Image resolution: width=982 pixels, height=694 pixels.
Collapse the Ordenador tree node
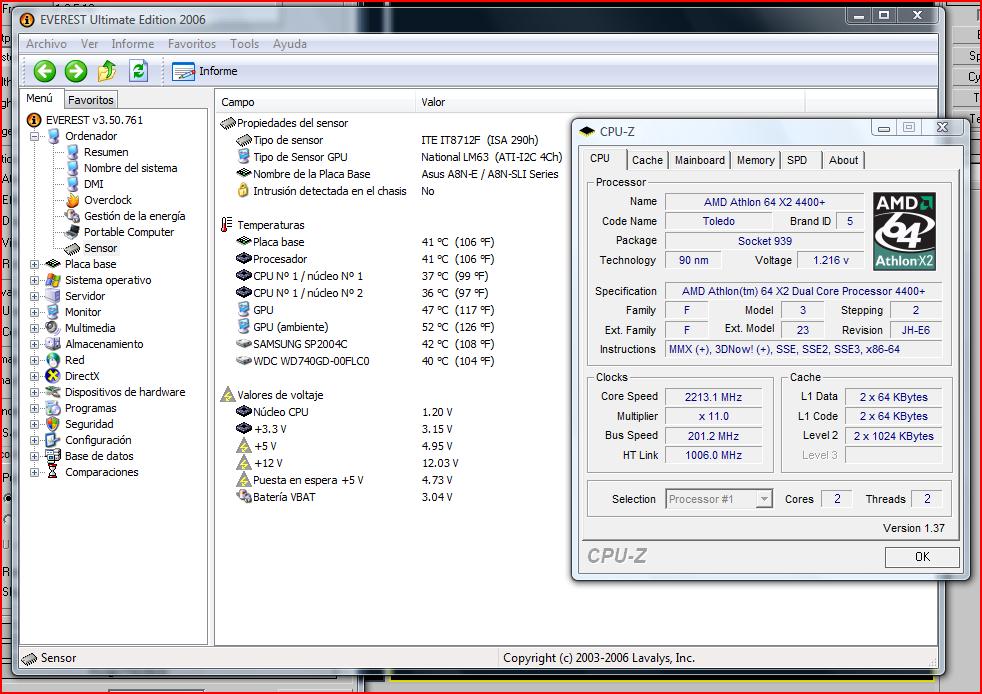pyautogui.click(x=34, y=136)
